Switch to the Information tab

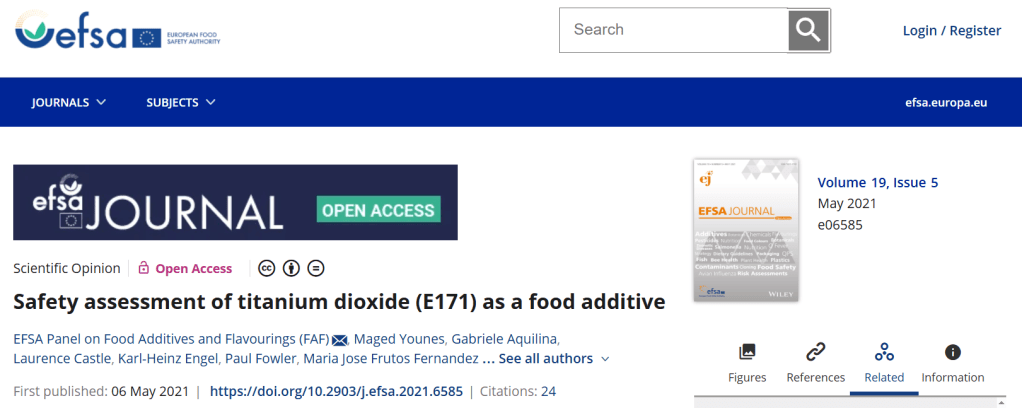coord(952,364)
